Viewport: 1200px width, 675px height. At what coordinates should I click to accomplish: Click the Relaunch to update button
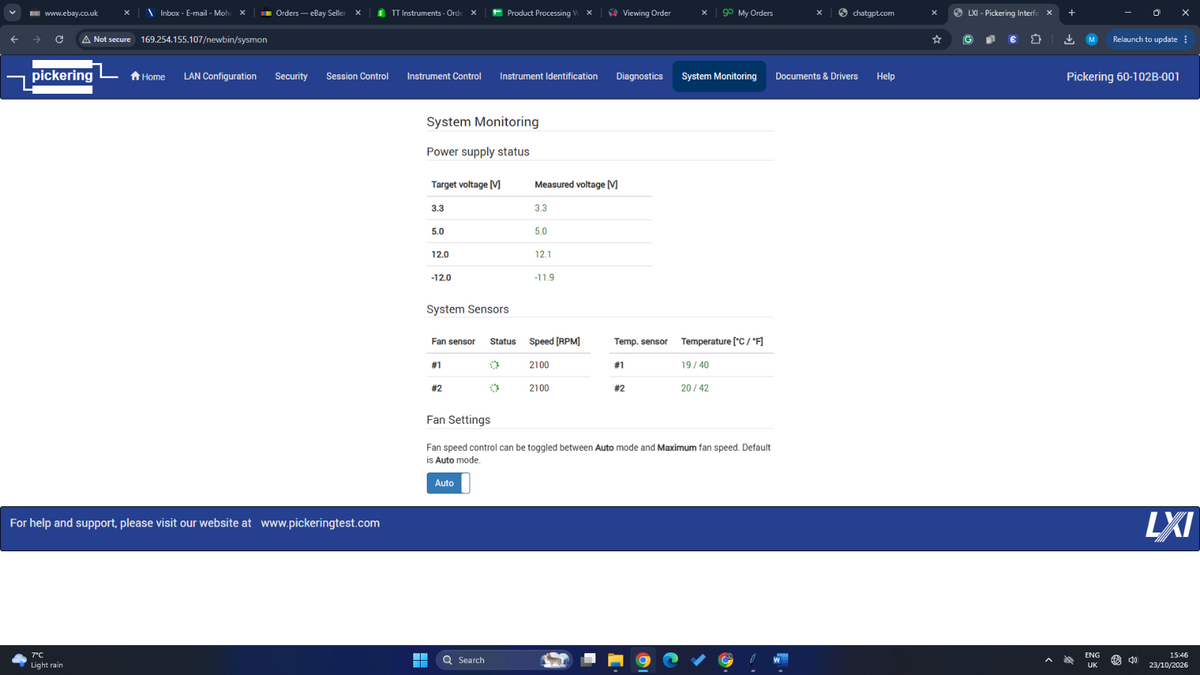(x=1144, y=39)
